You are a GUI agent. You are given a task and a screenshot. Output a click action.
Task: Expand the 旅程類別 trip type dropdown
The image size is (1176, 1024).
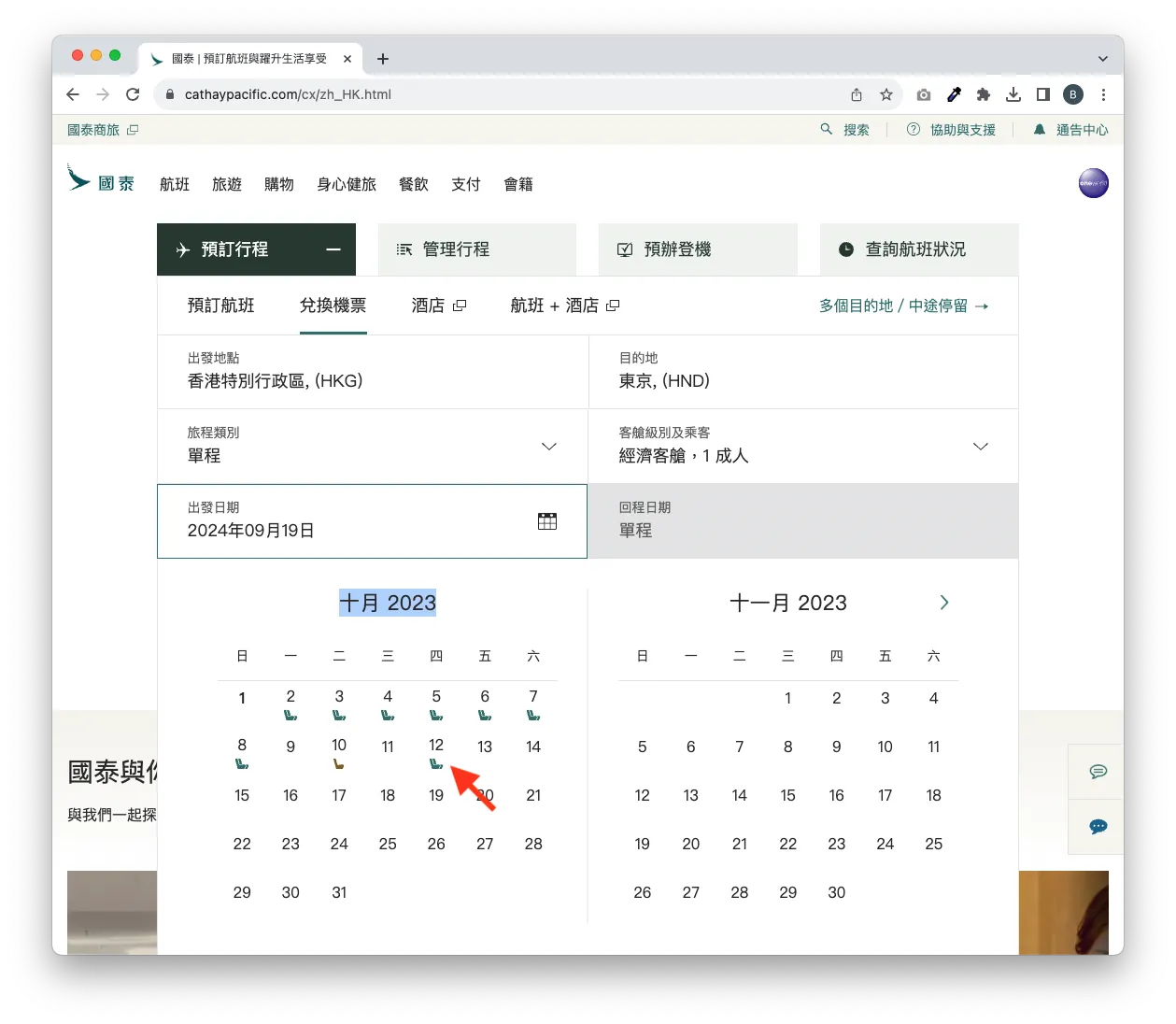click(x=373, y=446)
